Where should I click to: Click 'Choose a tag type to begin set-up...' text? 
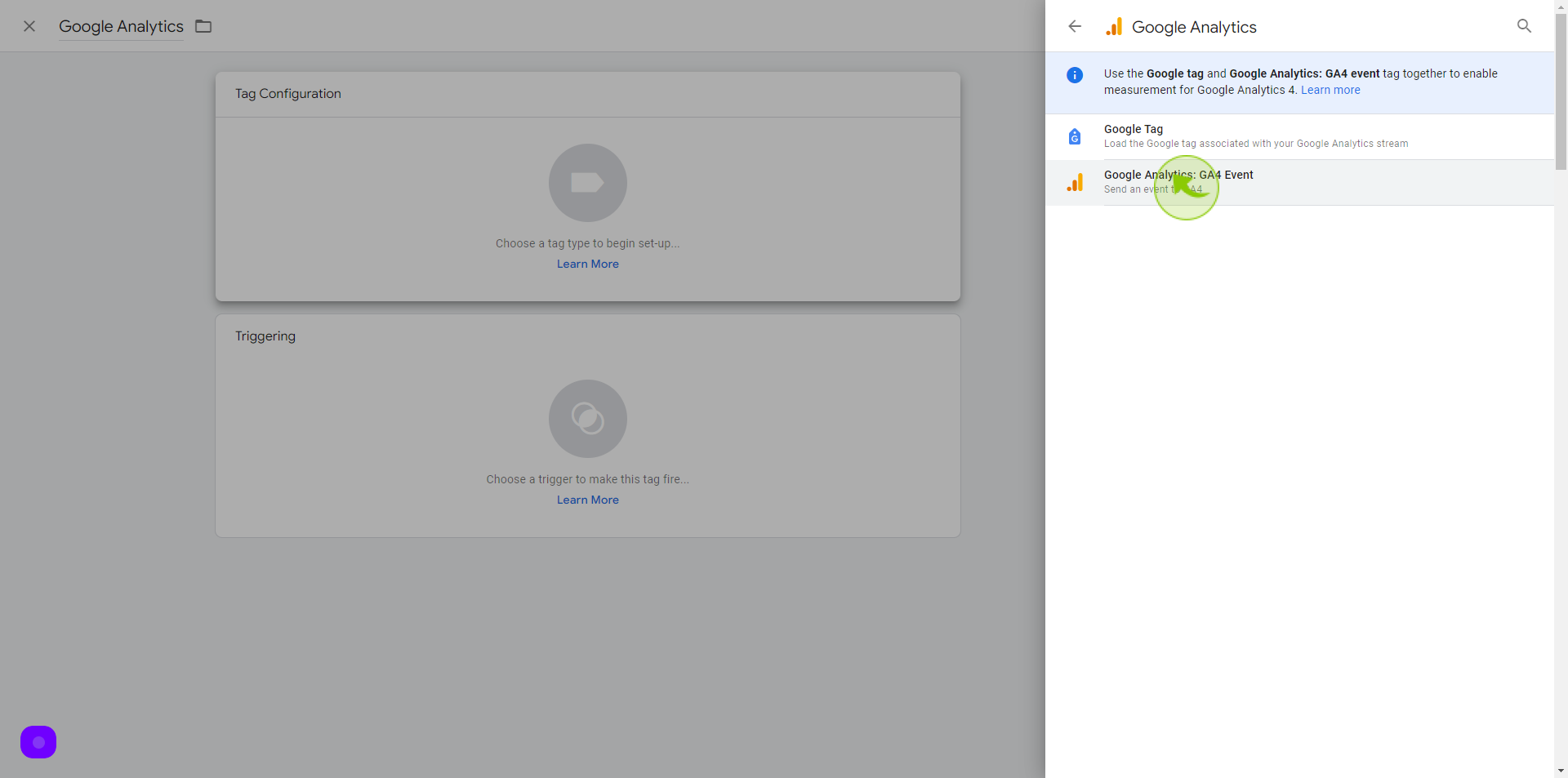(588, 243)
